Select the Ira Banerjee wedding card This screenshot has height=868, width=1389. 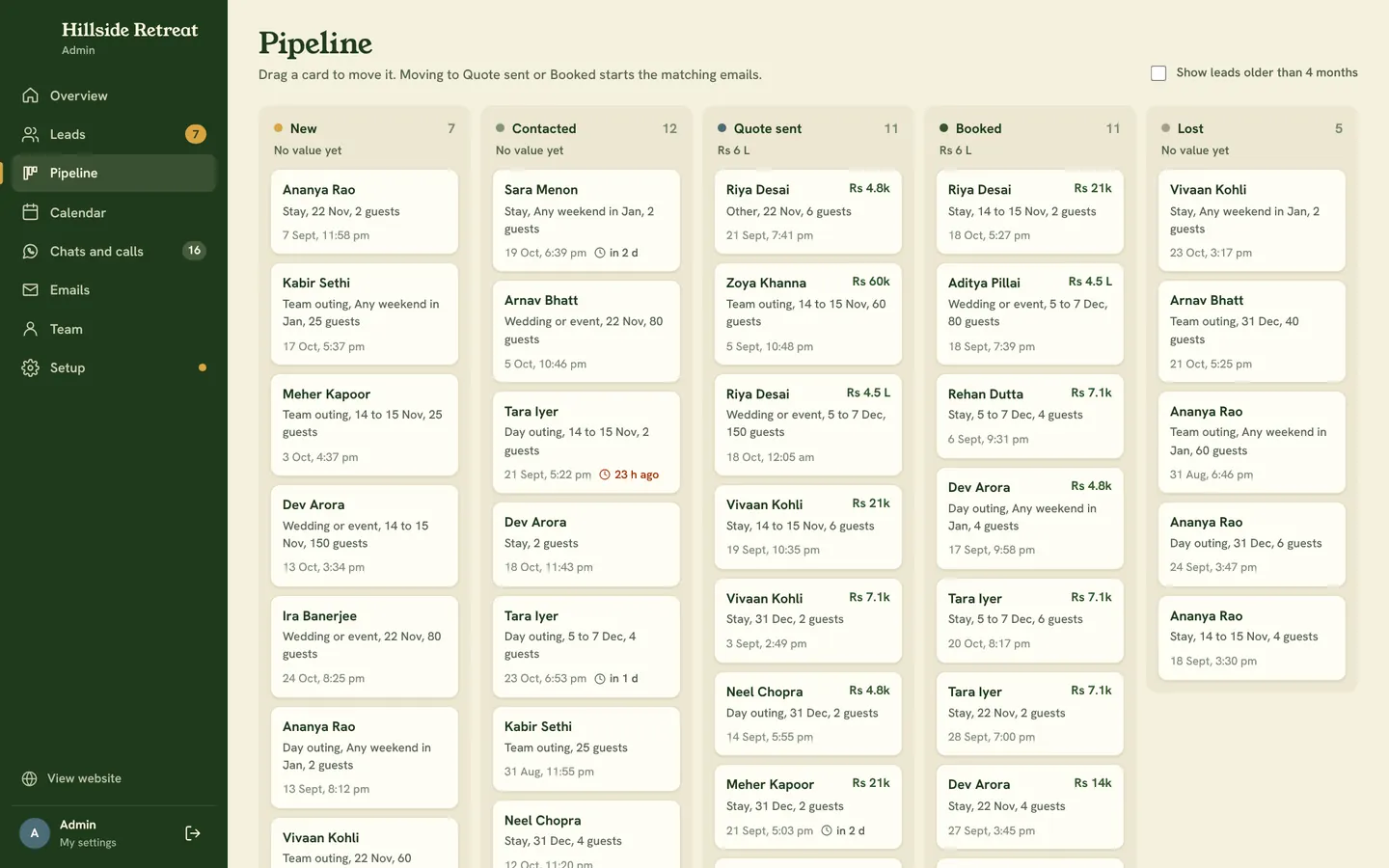tap(365, 646)
